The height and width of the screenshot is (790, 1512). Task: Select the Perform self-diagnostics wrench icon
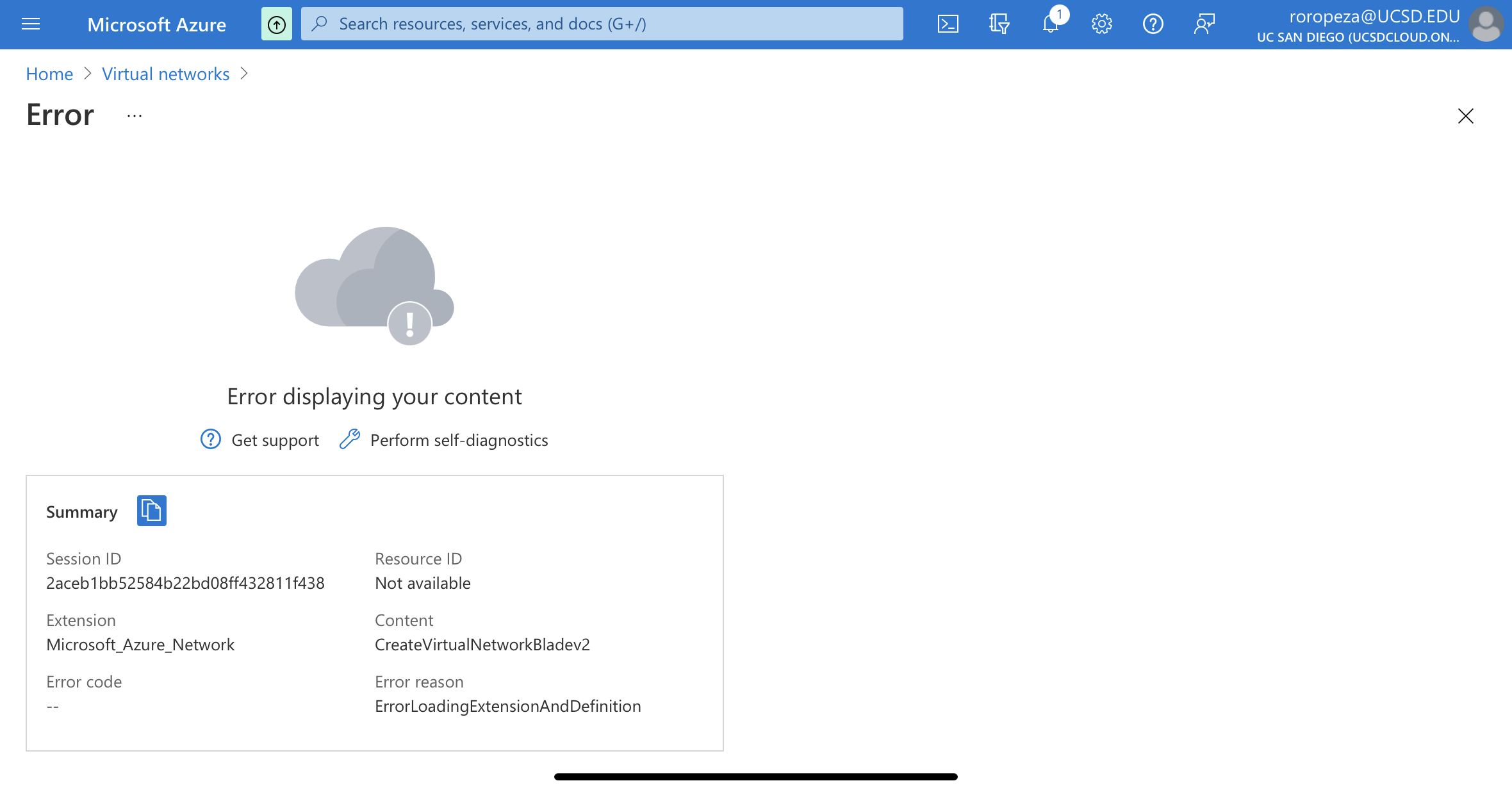(350, 440)
